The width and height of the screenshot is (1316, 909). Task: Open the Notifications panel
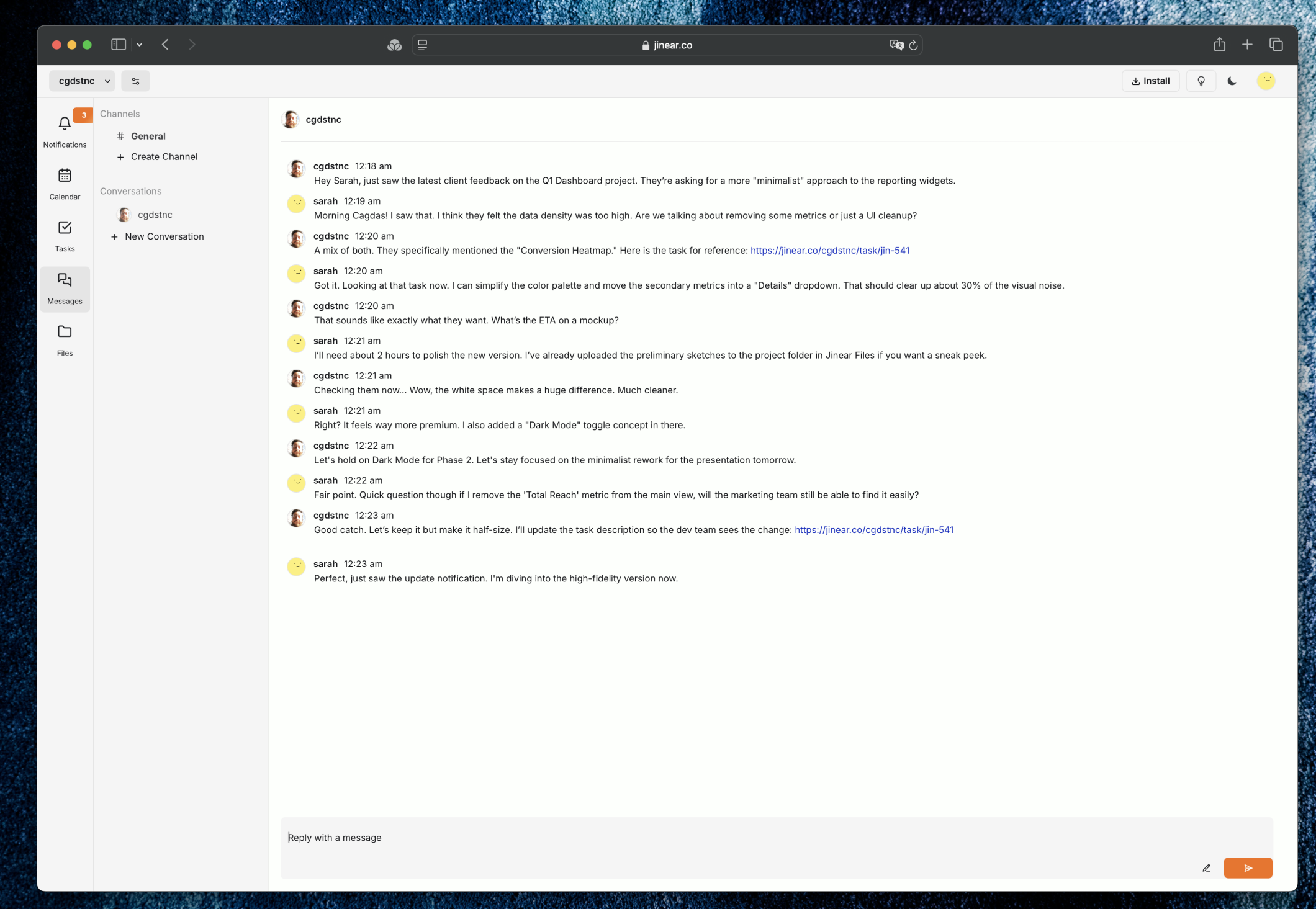tap(65, 130)
